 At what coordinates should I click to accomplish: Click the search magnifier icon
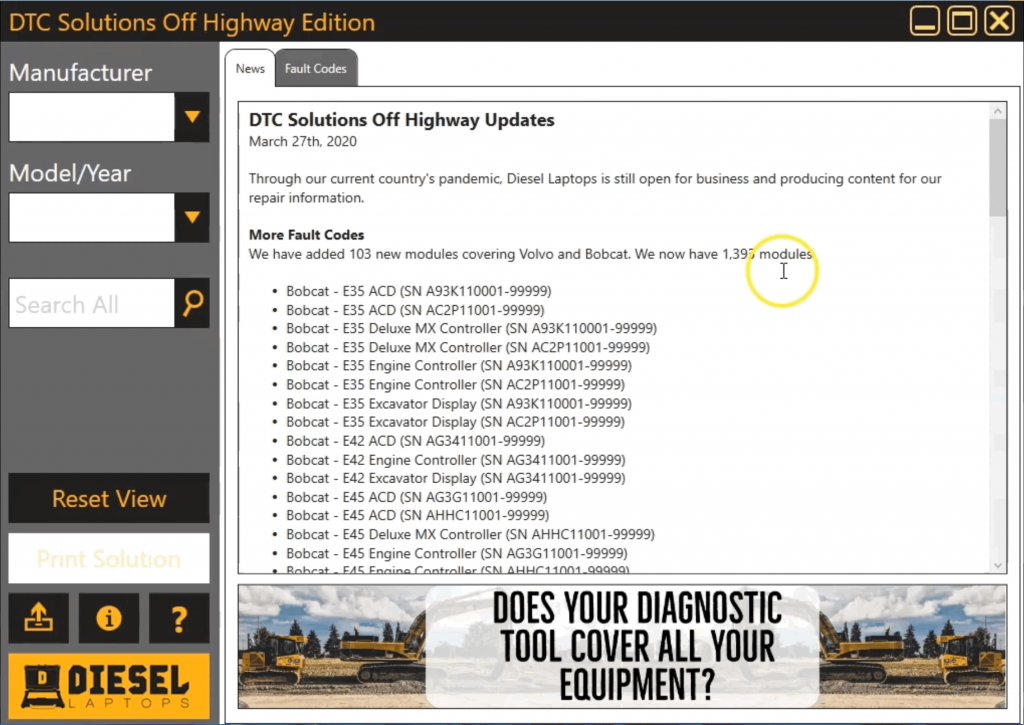192,303
